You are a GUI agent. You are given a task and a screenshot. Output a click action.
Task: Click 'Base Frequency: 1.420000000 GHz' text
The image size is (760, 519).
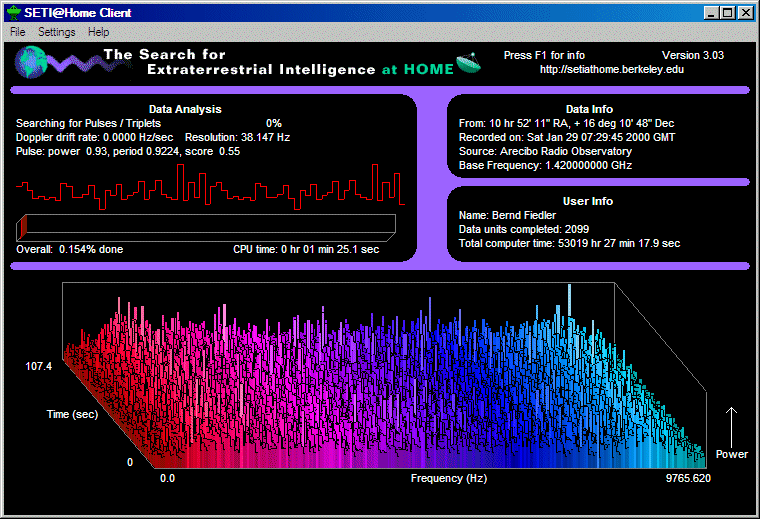coord(545,166)
